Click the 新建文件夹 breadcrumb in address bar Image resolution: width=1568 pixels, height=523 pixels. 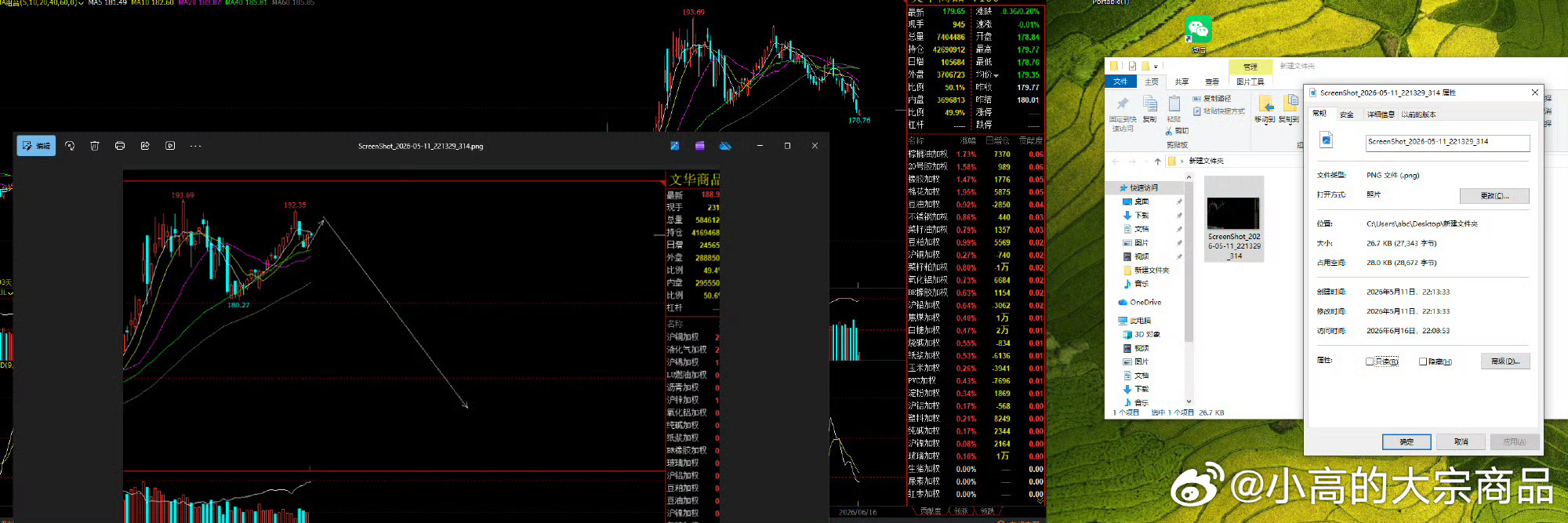click(1206, 161)
